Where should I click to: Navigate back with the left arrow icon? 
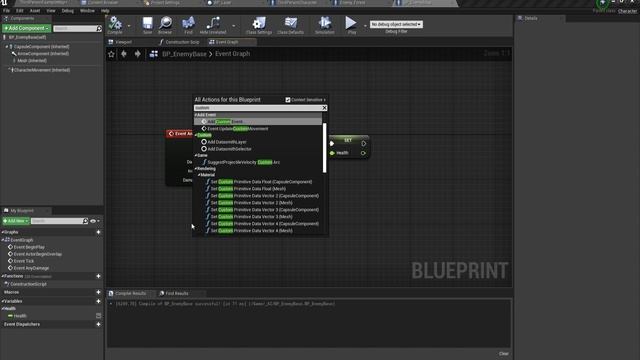click(124, 54)
